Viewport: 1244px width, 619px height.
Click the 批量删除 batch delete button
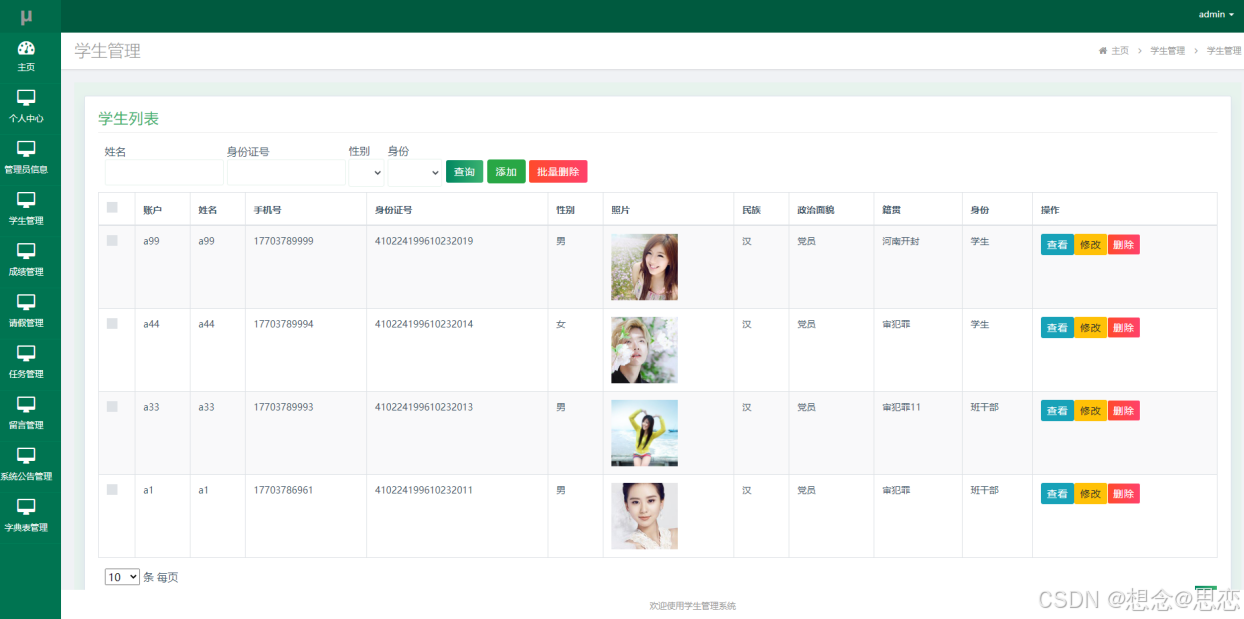(x=558, y=172)
